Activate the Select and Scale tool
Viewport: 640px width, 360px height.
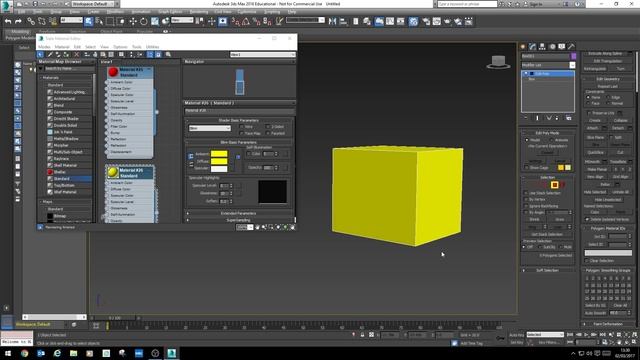click(x=155, y=21)
